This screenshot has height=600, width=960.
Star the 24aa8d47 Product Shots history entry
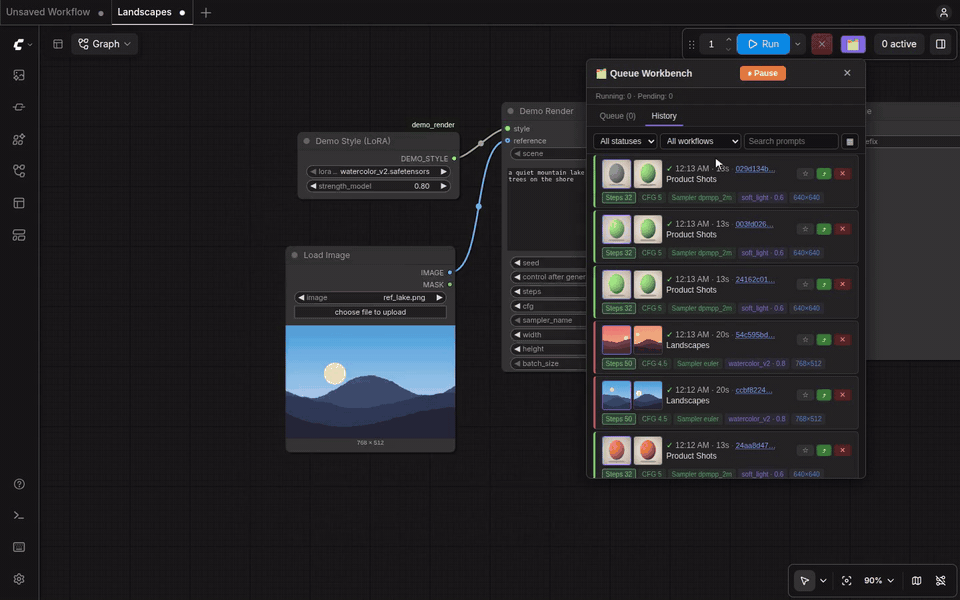[x=805, y=450]
